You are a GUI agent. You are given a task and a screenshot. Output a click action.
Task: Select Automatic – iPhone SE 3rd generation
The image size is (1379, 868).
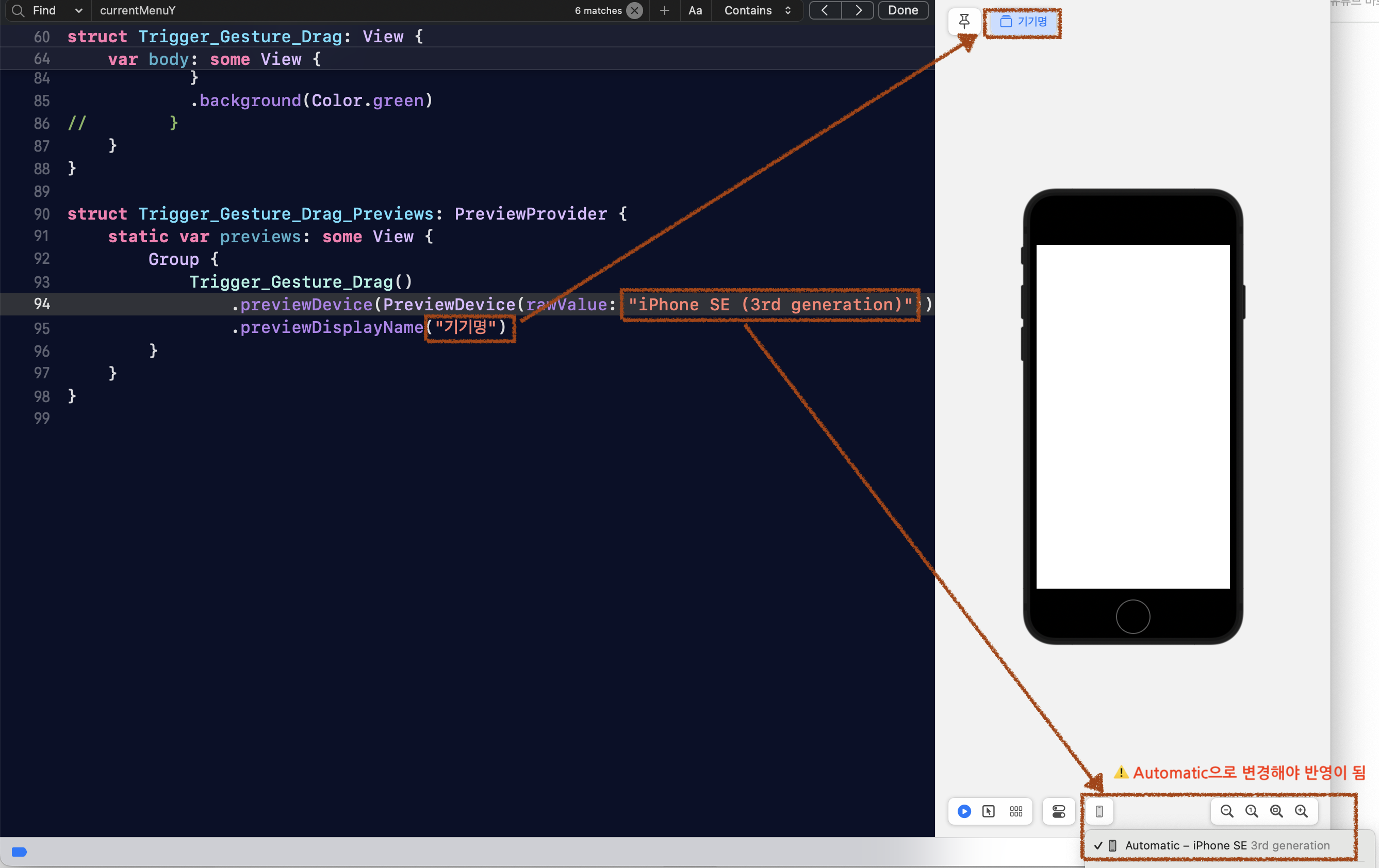tap(1220, 846)
